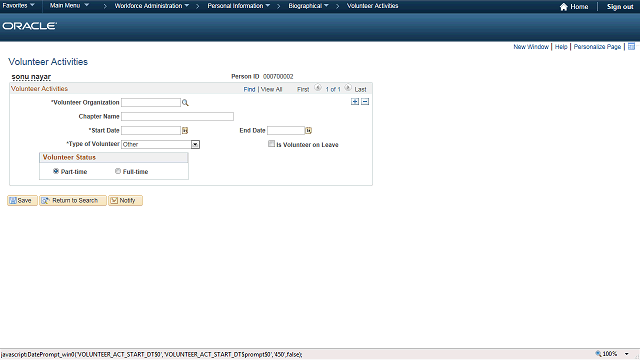Click Sign out
Viewport: 640px width, 360px height.
pyautogui.click(x=620, y=7)
